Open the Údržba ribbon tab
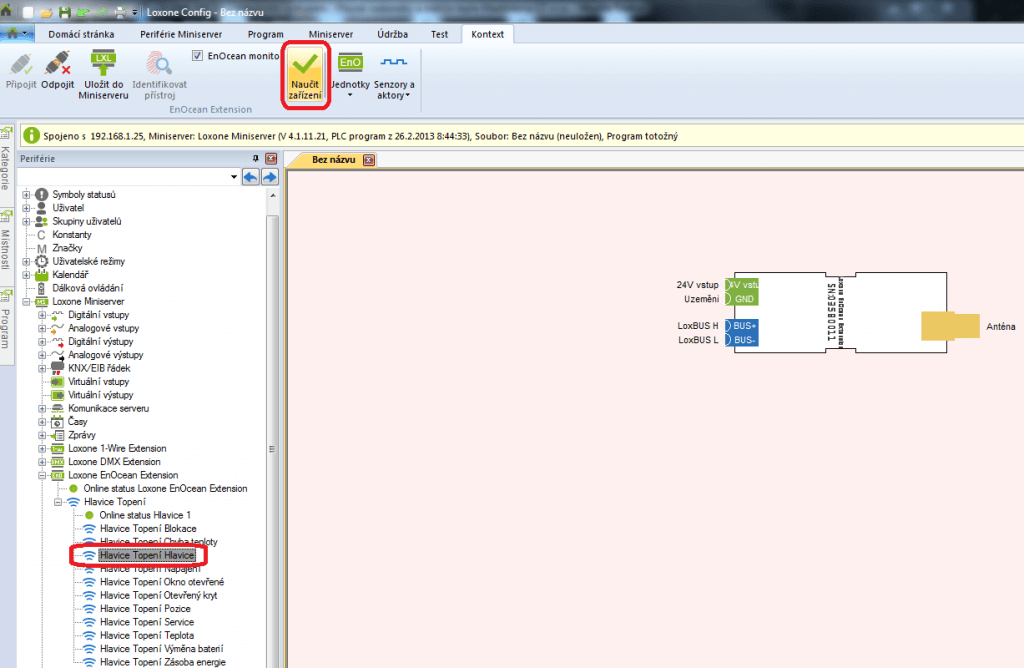The image size is (1024, 668). pos(392,34)
